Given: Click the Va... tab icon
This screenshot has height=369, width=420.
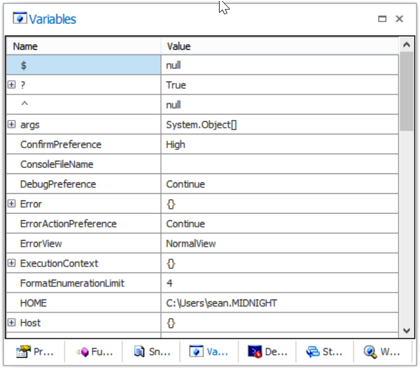Looking at the screenshot, I should pyautogui.click(x=196, y=352).
